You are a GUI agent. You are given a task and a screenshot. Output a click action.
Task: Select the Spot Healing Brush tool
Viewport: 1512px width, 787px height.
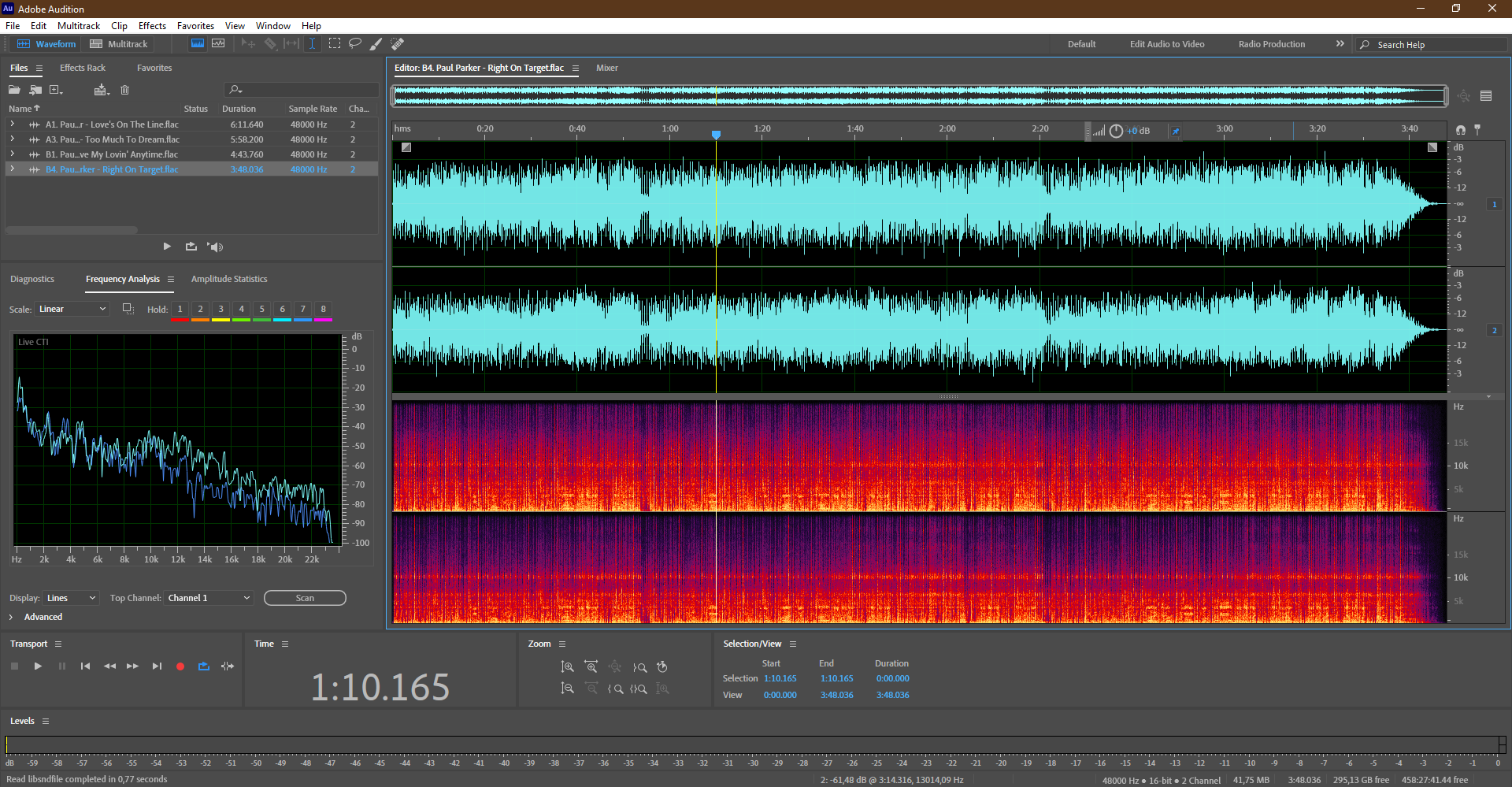pyautogui.click(x=398, y=44)
